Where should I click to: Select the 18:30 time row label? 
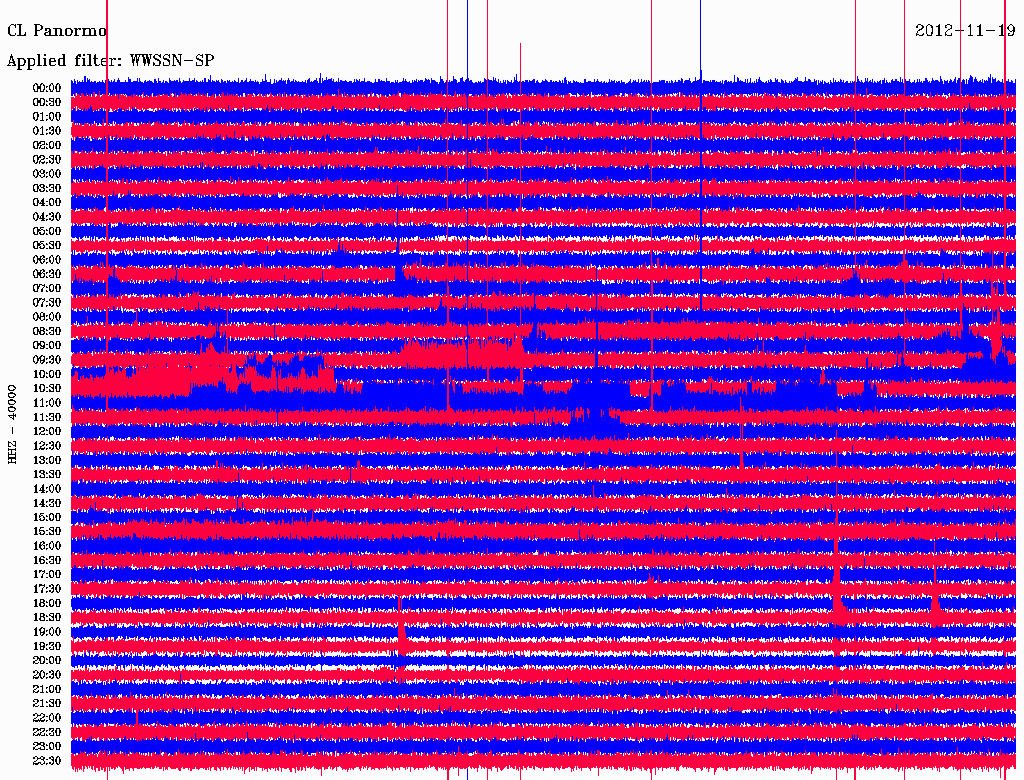[47, 617]
